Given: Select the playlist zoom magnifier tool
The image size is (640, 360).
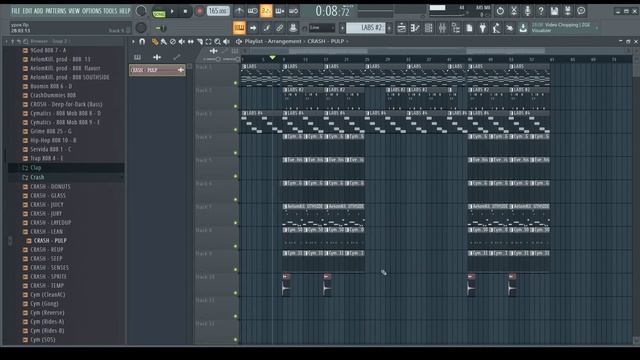Looking at the screenshot, I should (218, 41).
